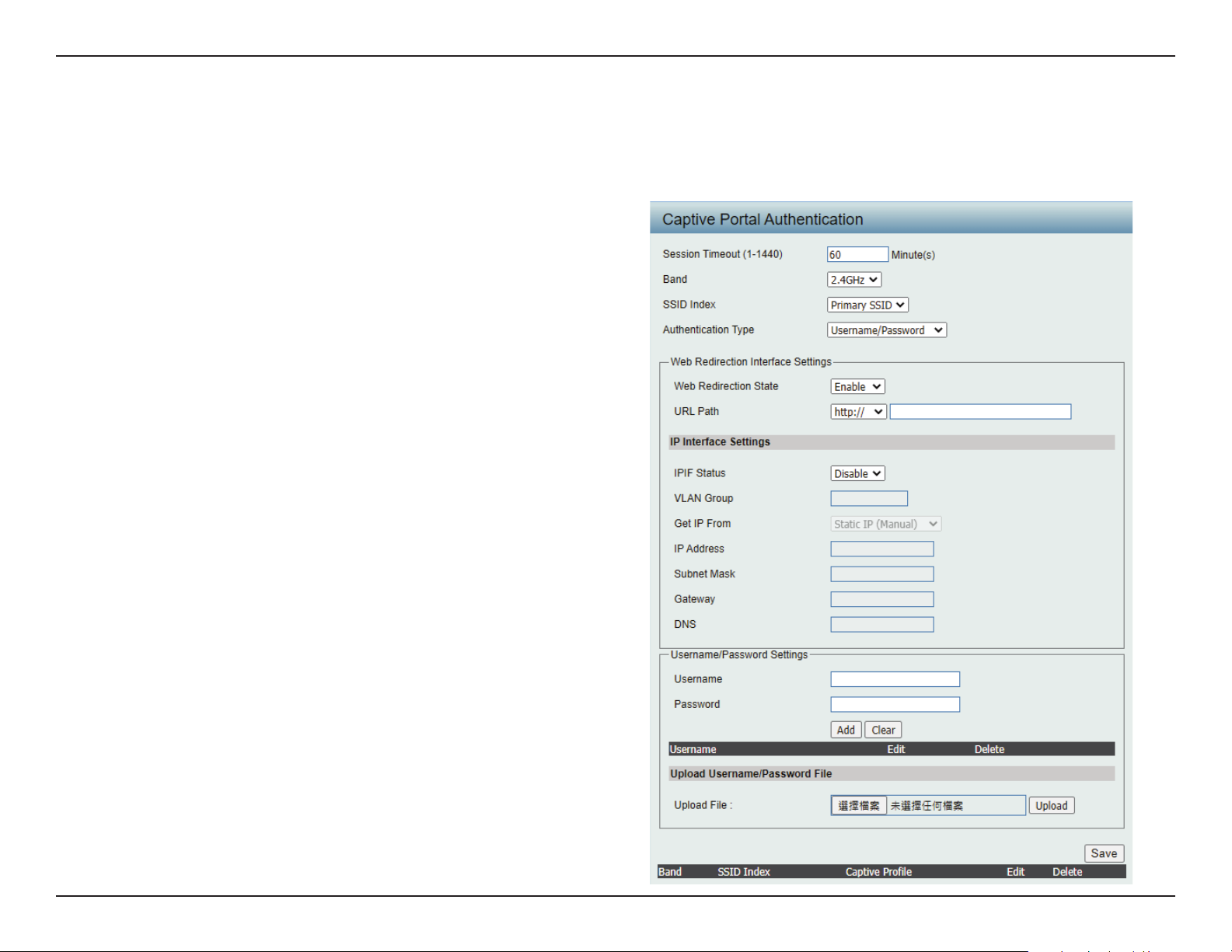Viewport: 1232px width, 952px height.
Task: Click the Username input field
Action: tap(895, 680)
